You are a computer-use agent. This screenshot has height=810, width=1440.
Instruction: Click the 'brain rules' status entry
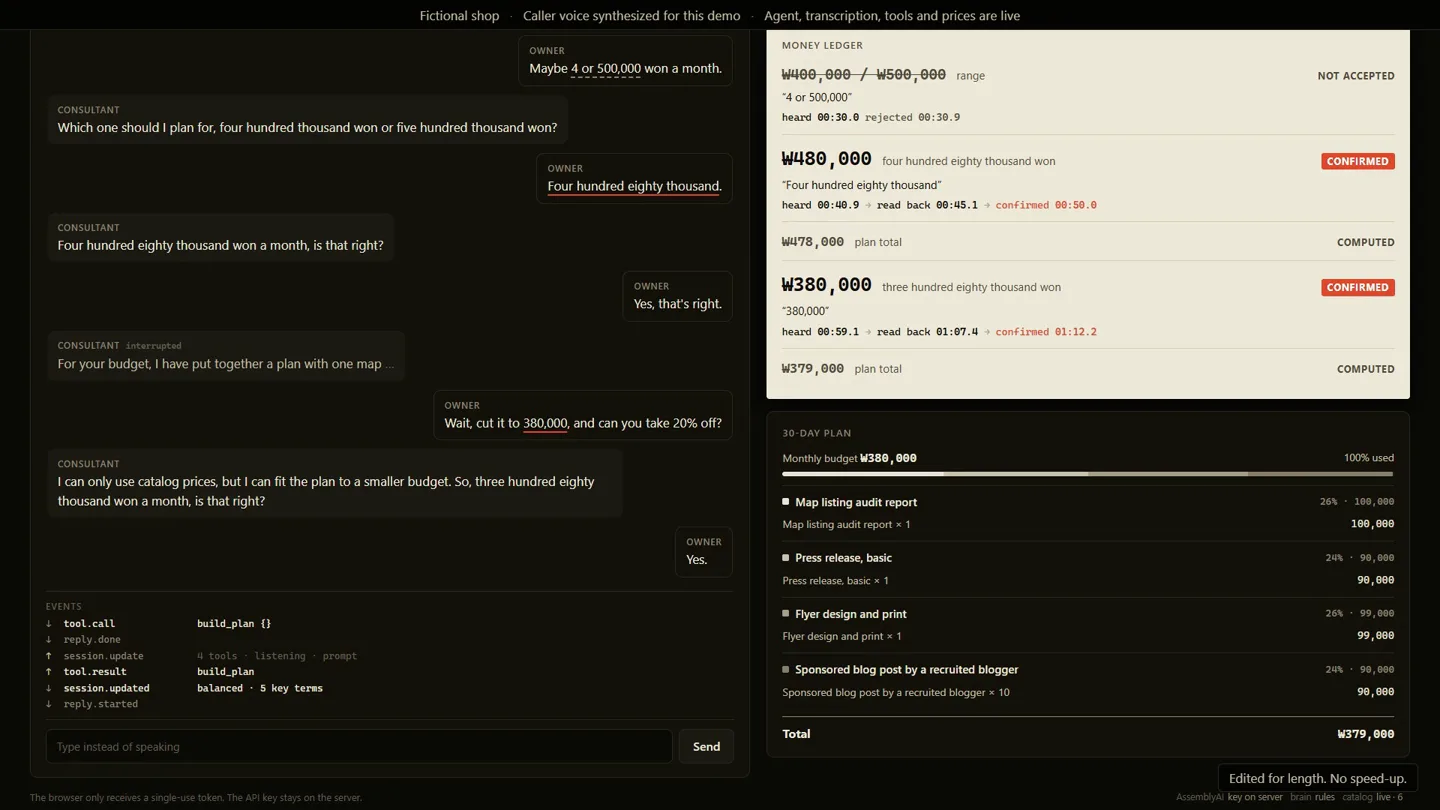1313,797
